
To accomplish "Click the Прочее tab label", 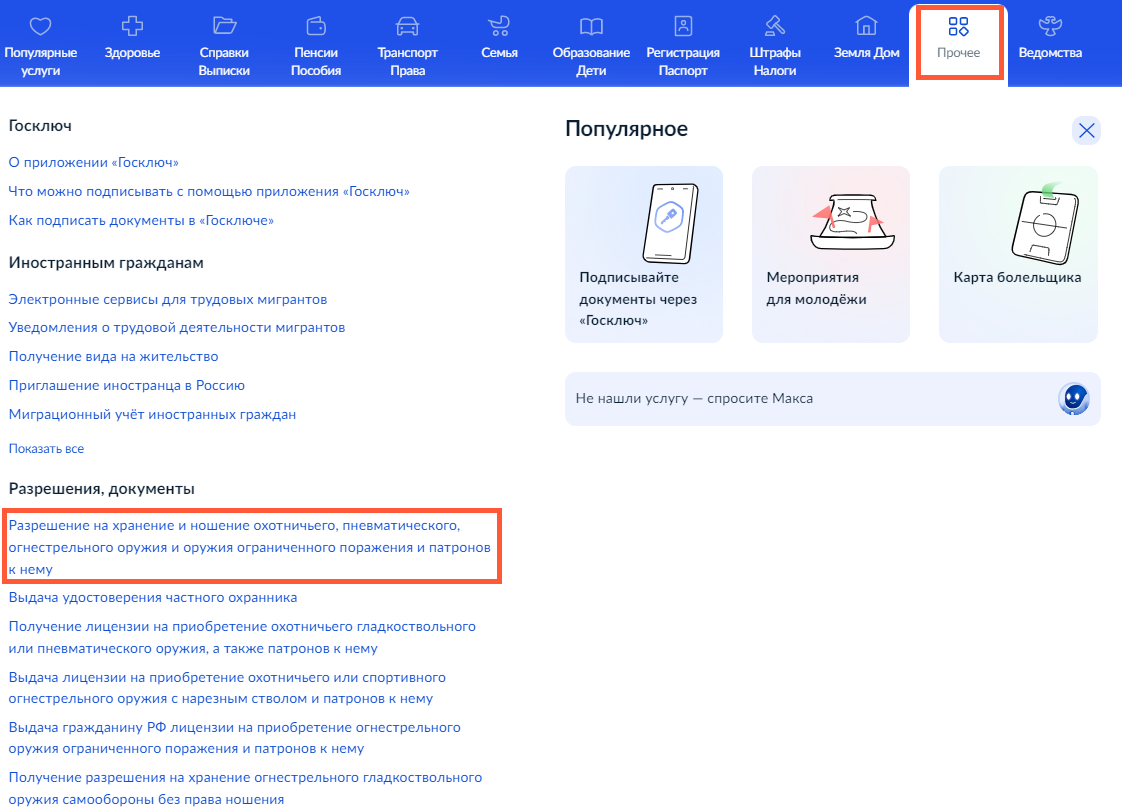I will tap(958, 53).
